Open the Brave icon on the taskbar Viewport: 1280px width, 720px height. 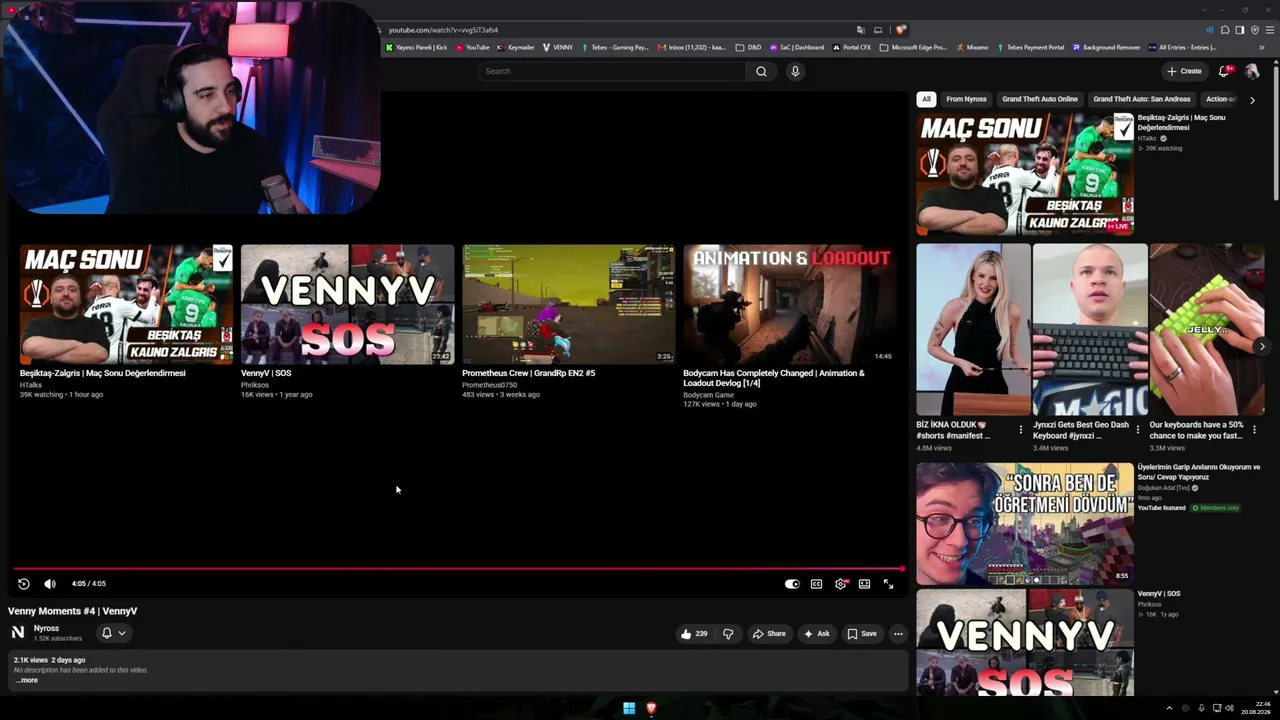coord(651,708)
